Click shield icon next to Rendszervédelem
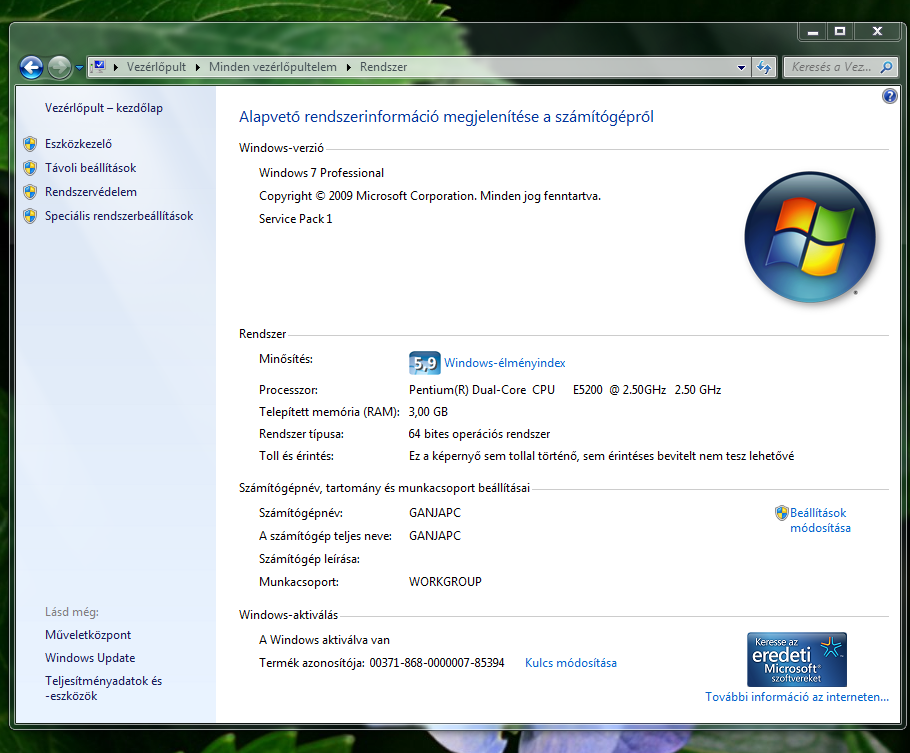The width and height of the screenshot is (910, 753). click(30, 192)
